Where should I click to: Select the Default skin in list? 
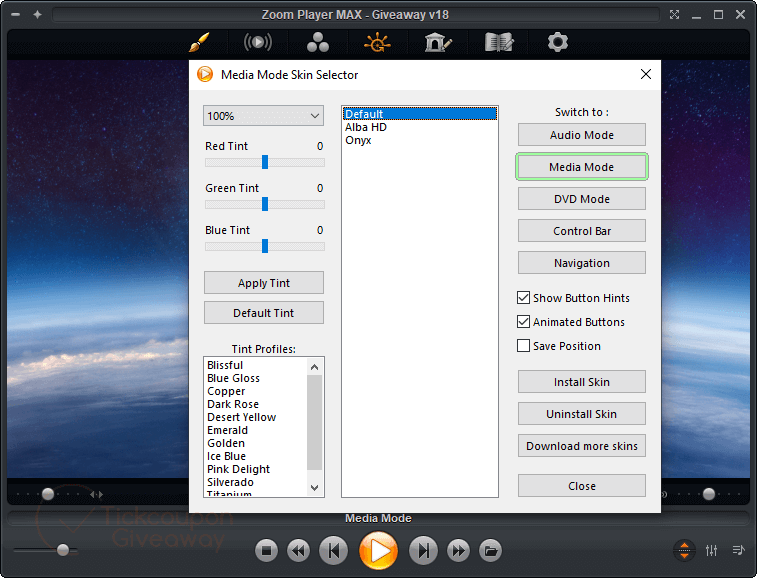[420, 114]
